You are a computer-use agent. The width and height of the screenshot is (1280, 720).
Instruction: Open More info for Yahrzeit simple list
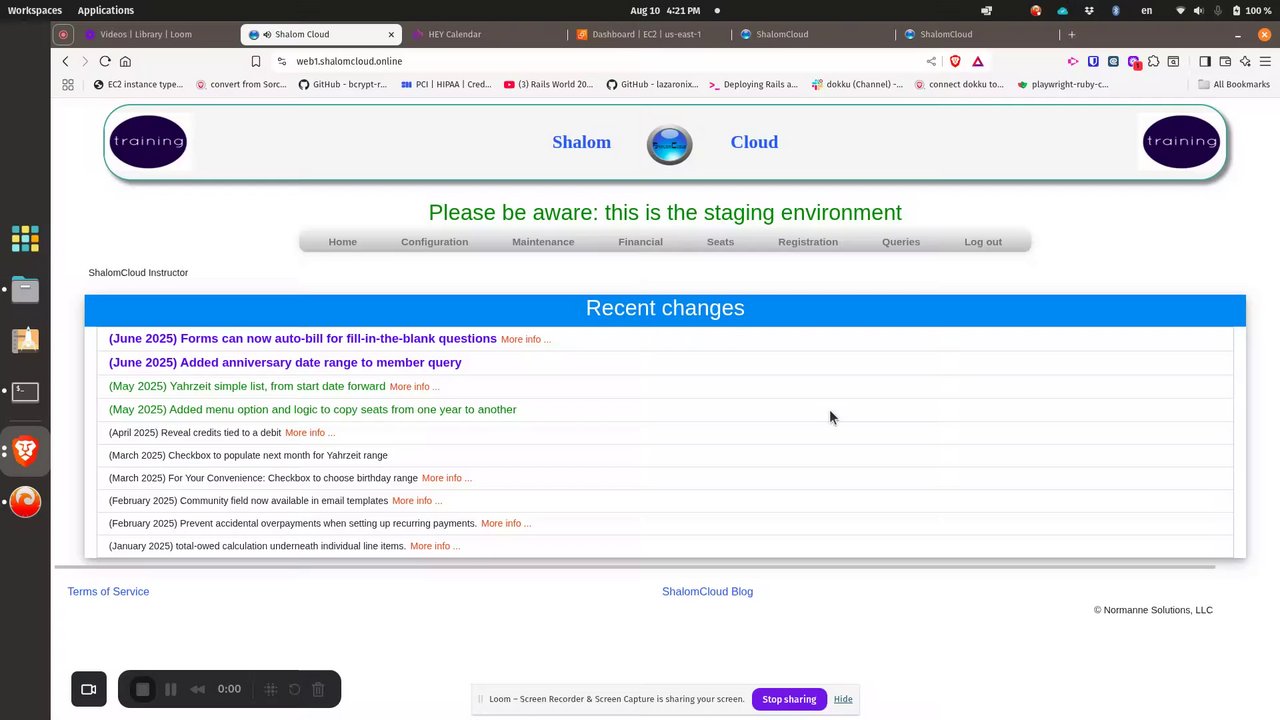click(415, 387)
